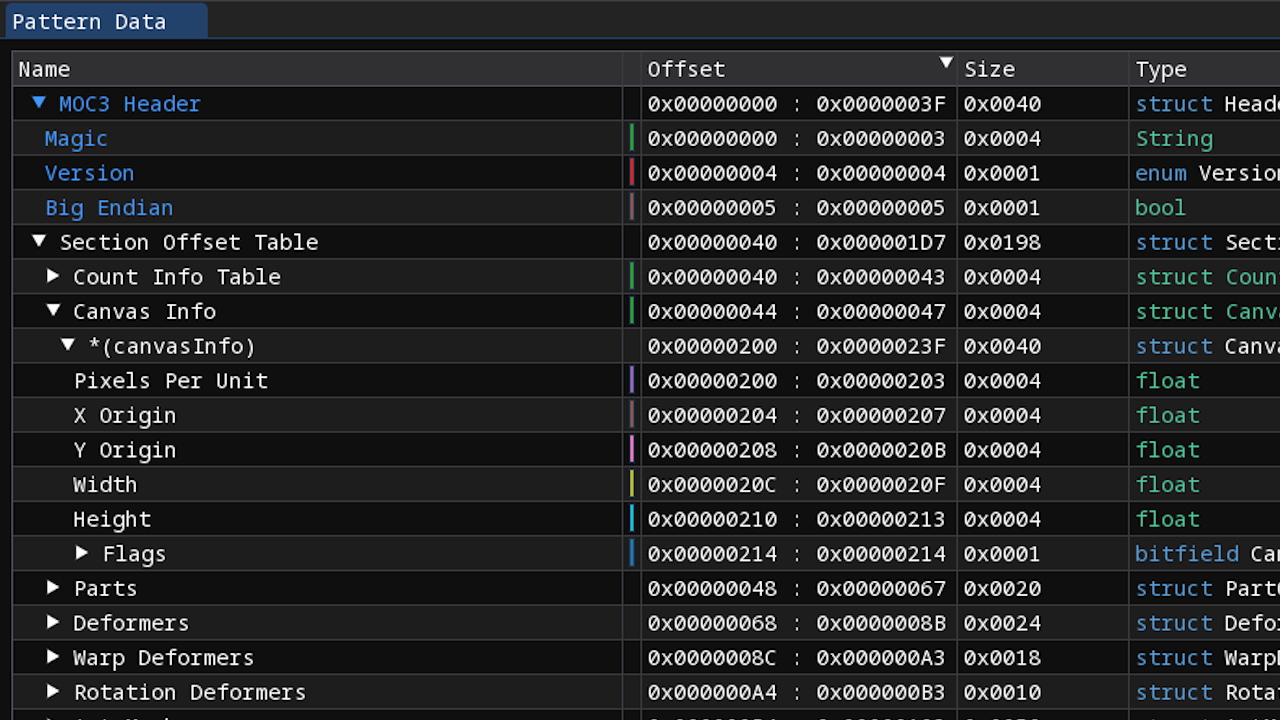
Task: Click the green color bar for Magic
Action: point(632,138)
